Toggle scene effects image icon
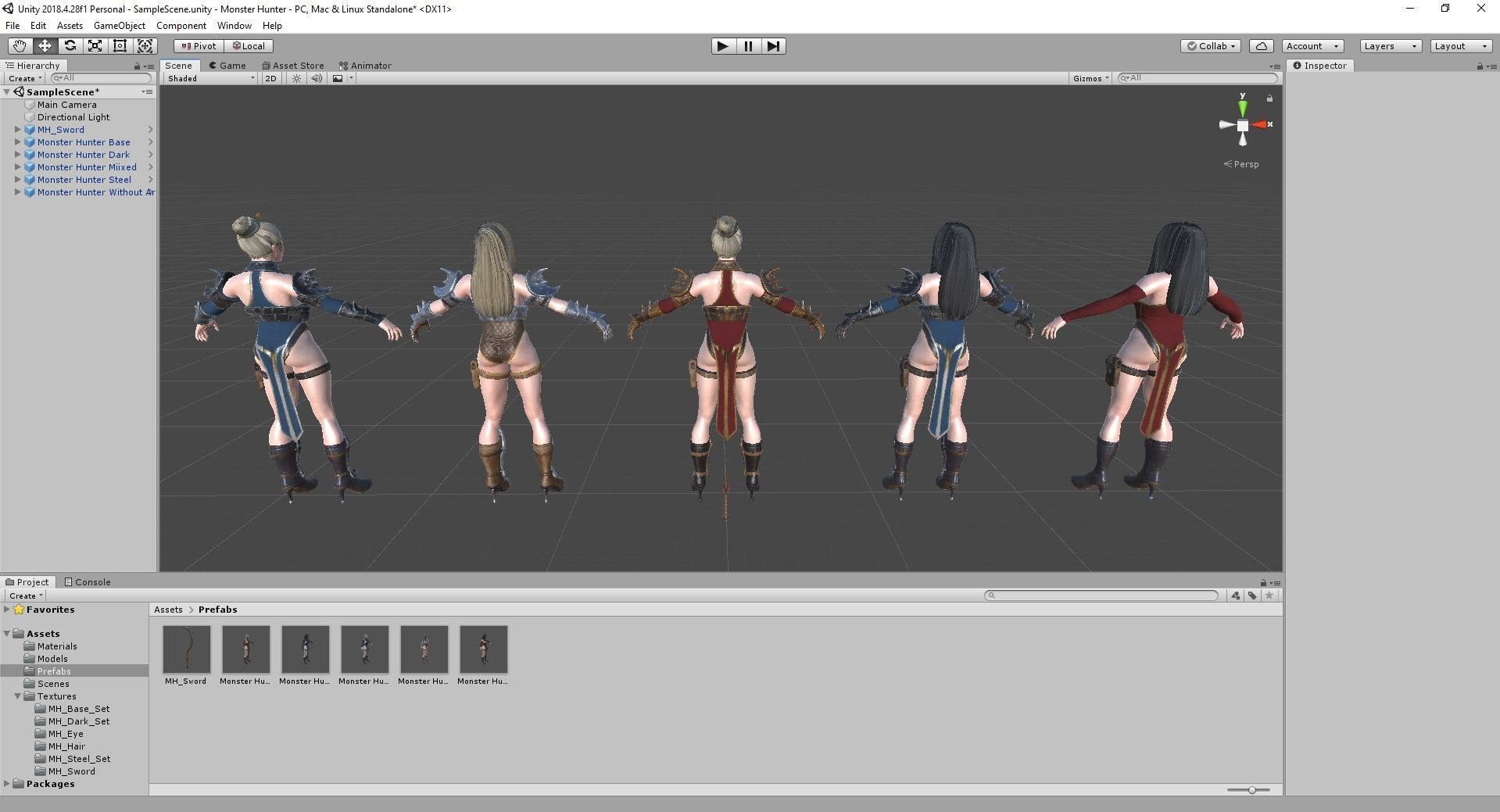Viewport: 1500px width, 812px height. pos(338,78)
